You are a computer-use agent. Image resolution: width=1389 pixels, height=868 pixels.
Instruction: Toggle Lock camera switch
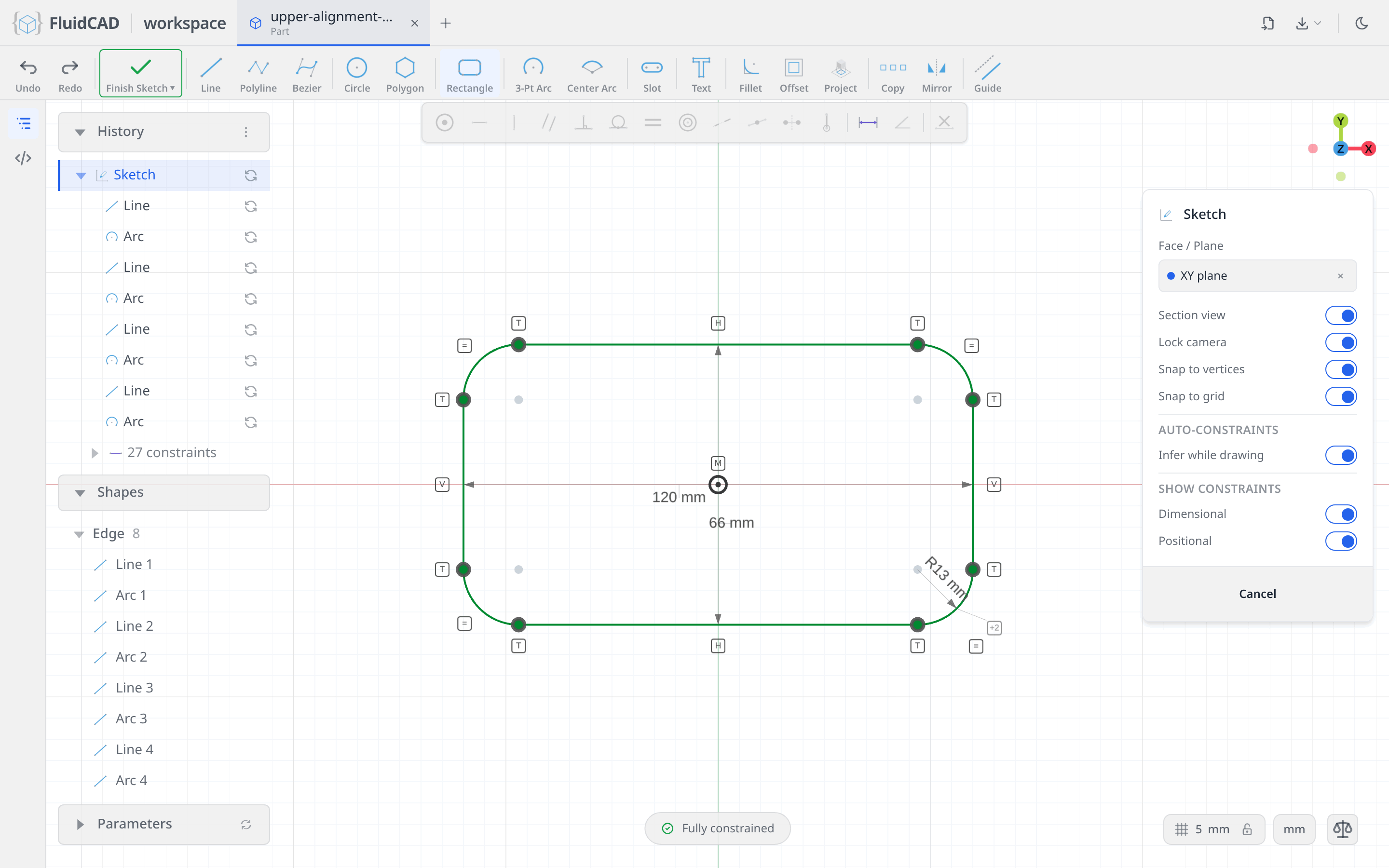coord(1341,342)
